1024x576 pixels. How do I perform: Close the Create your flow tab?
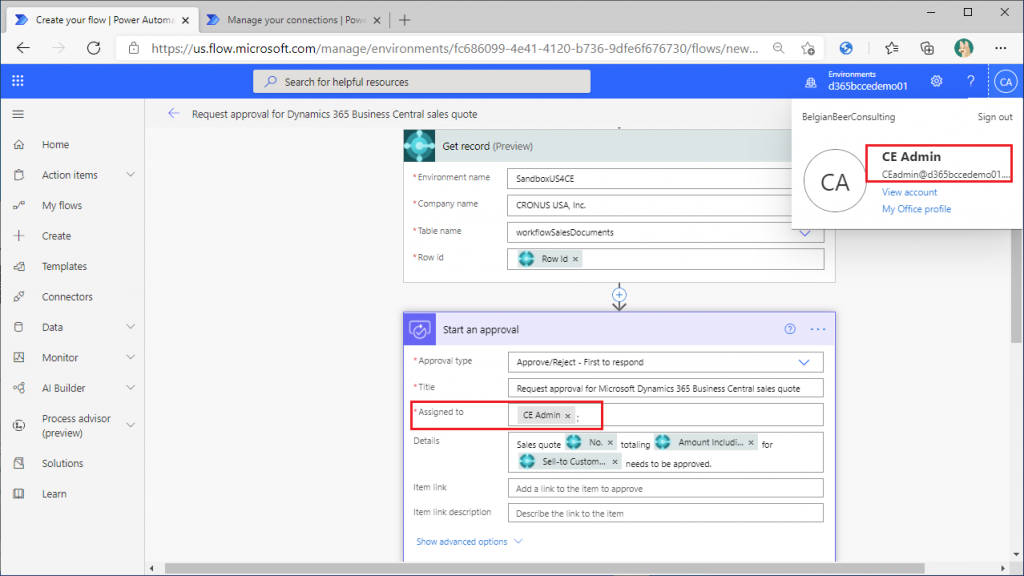coord(185,20)
